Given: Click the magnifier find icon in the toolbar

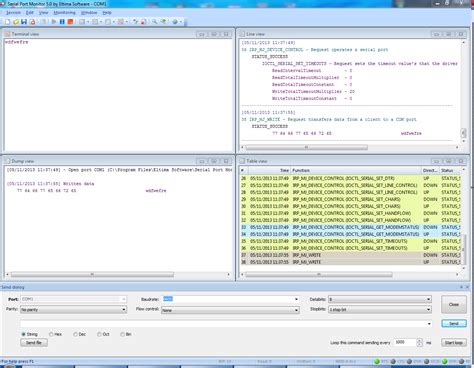Looking at the screenshot, I should point(155,22).
